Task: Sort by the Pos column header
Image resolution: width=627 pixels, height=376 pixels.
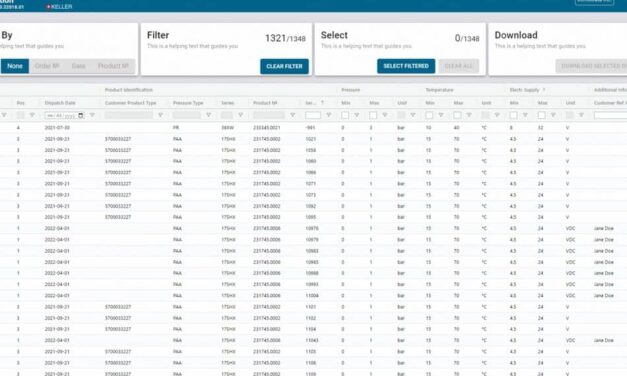Action: (21, 103)
